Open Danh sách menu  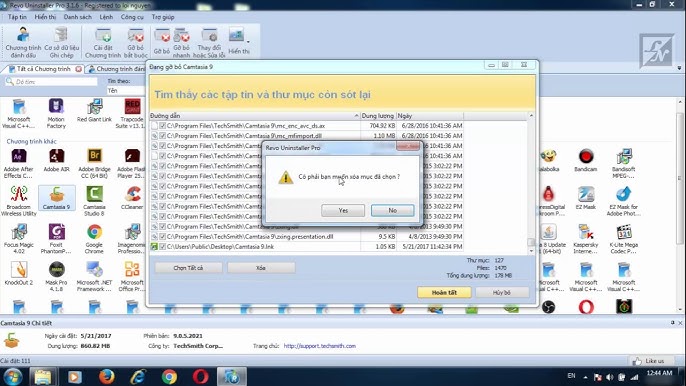click(77, 17)
